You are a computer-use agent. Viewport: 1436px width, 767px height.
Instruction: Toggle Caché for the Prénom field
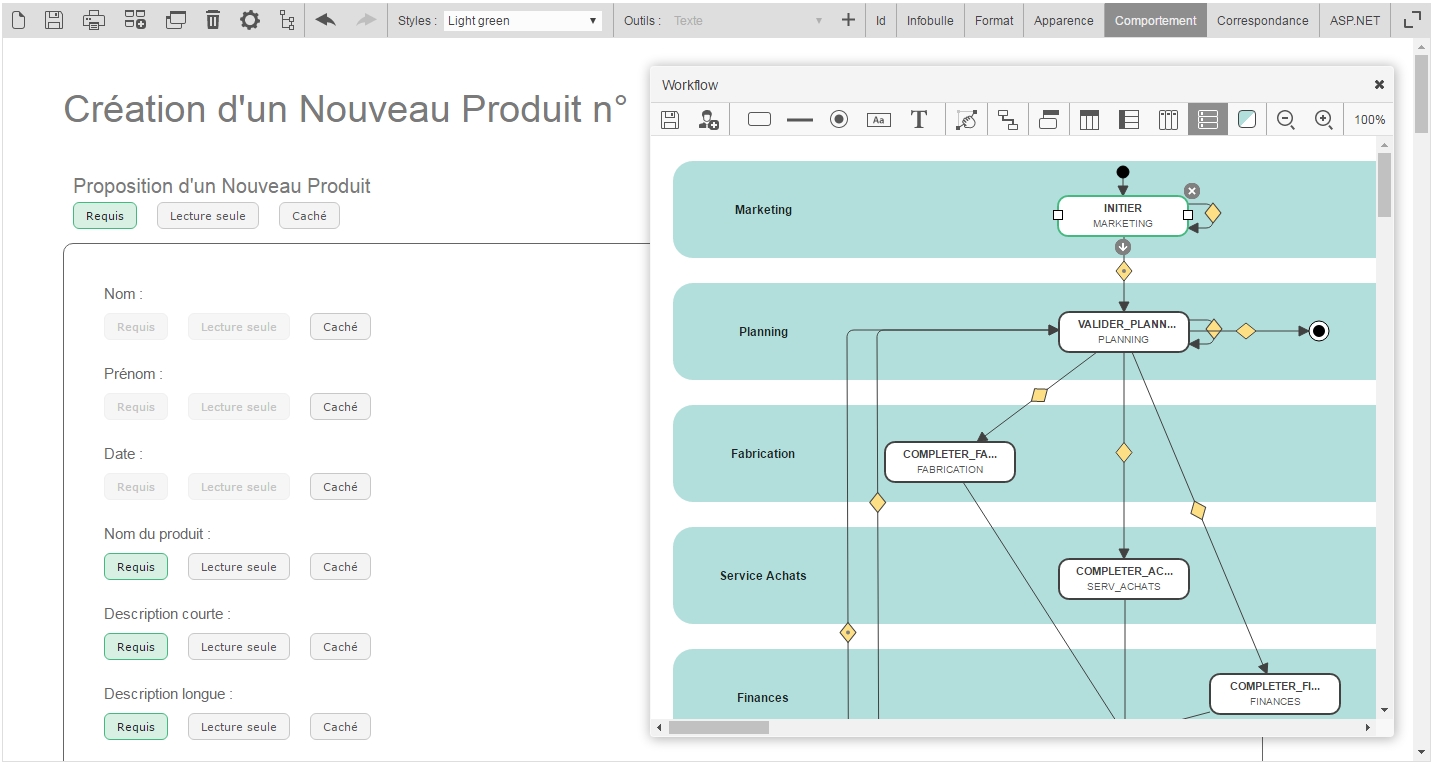pos(340,407)
